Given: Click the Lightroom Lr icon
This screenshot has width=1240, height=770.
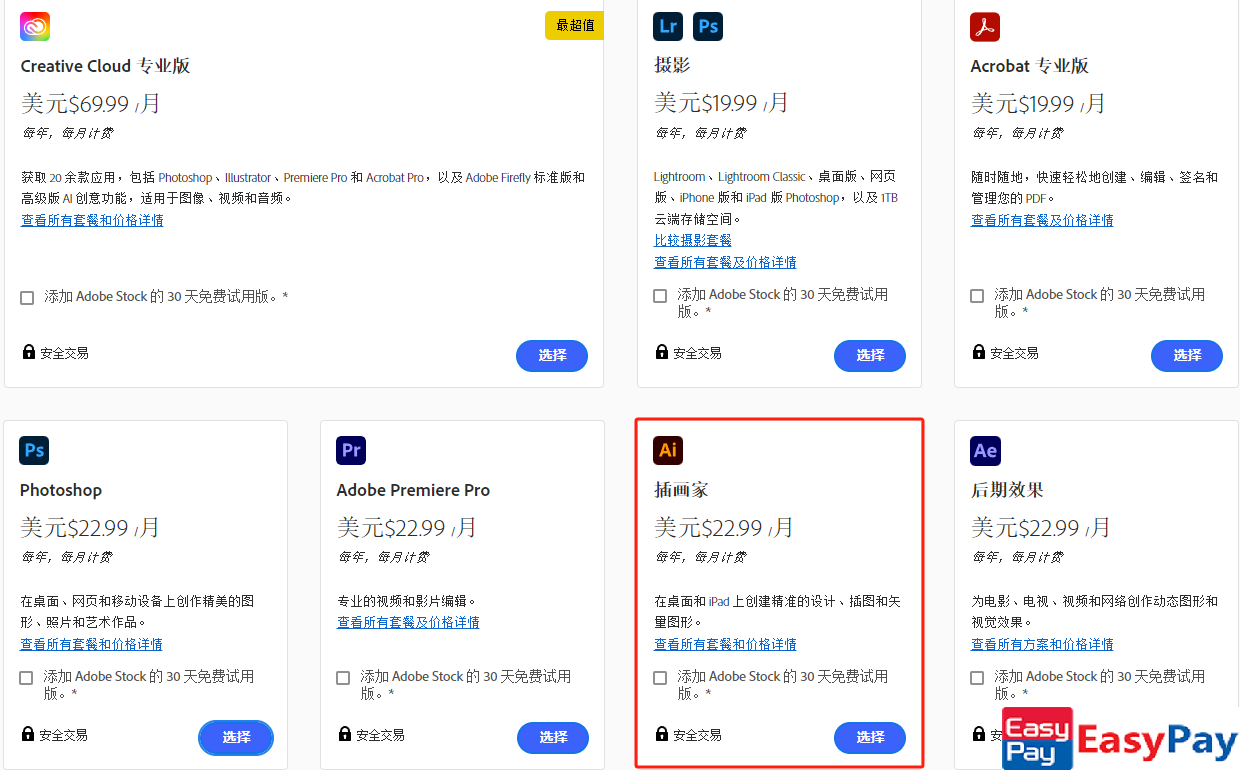Looking at the screenshot, I should 668,26.
